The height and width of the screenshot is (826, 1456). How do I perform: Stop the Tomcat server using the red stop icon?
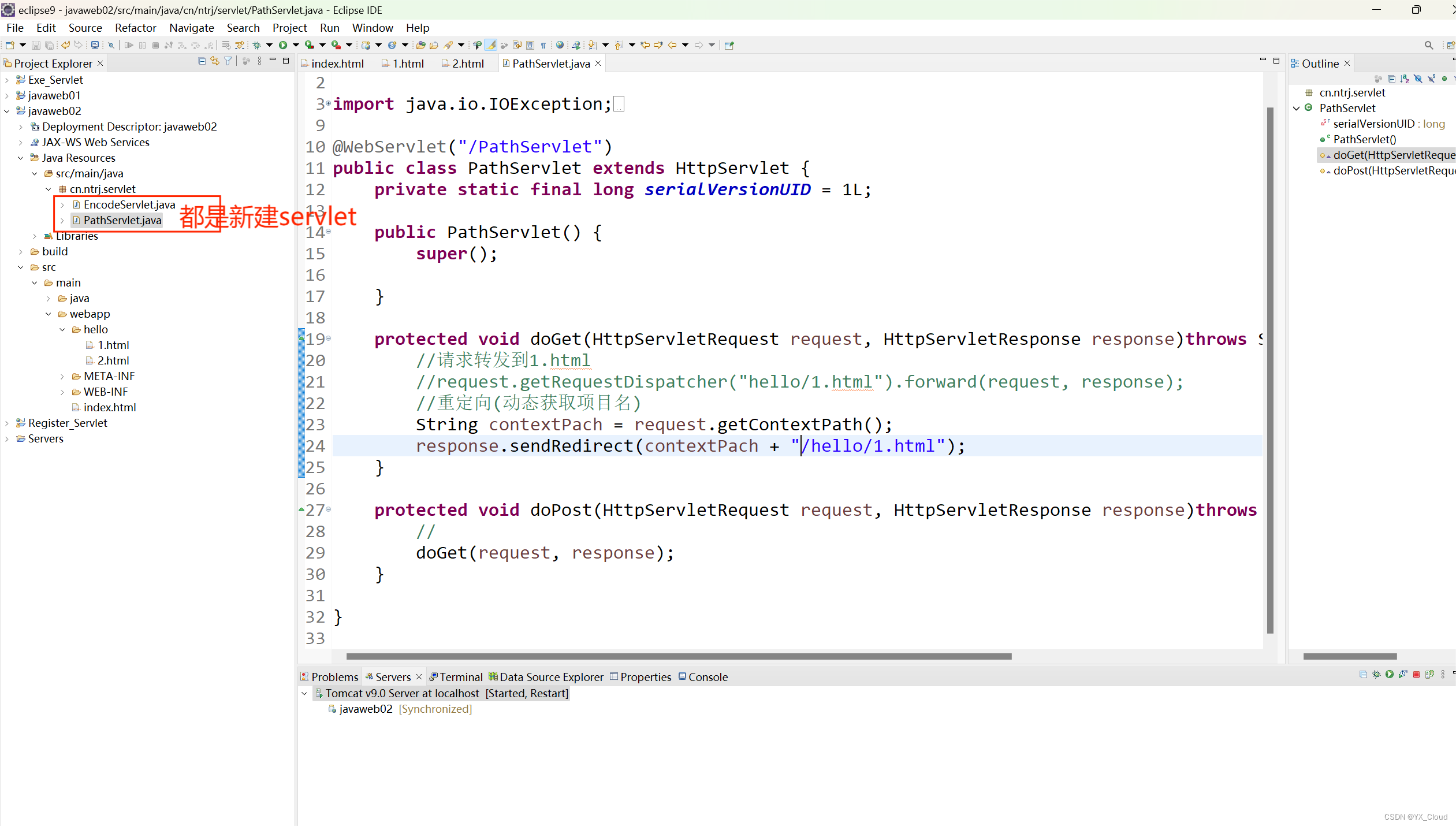click(1416, 676)
